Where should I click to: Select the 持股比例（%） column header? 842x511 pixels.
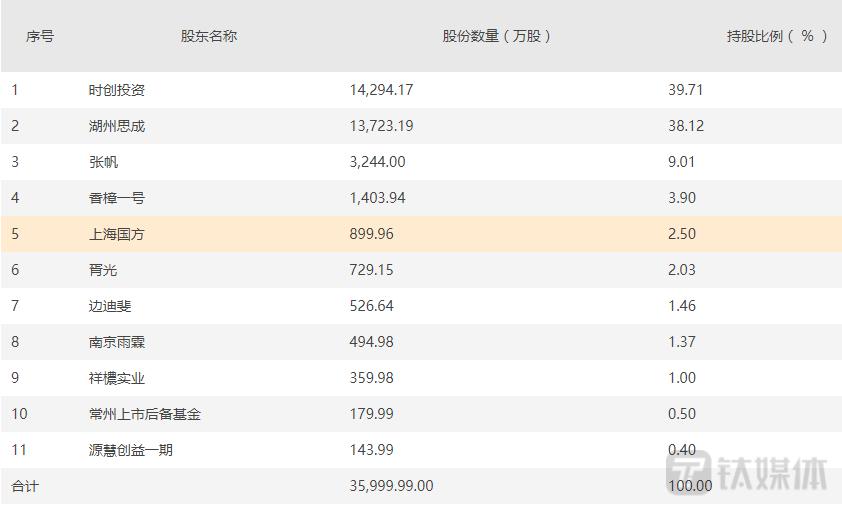tap(777, 36)
